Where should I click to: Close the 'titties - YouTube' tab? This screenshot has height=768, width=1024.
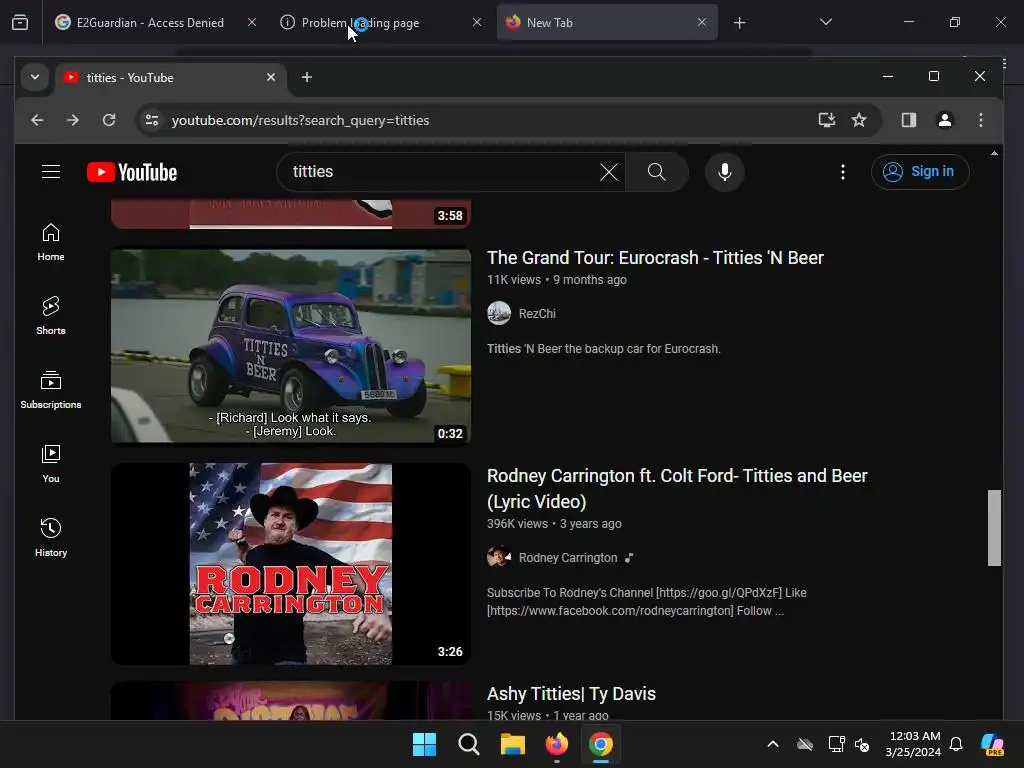pos(271,77)
